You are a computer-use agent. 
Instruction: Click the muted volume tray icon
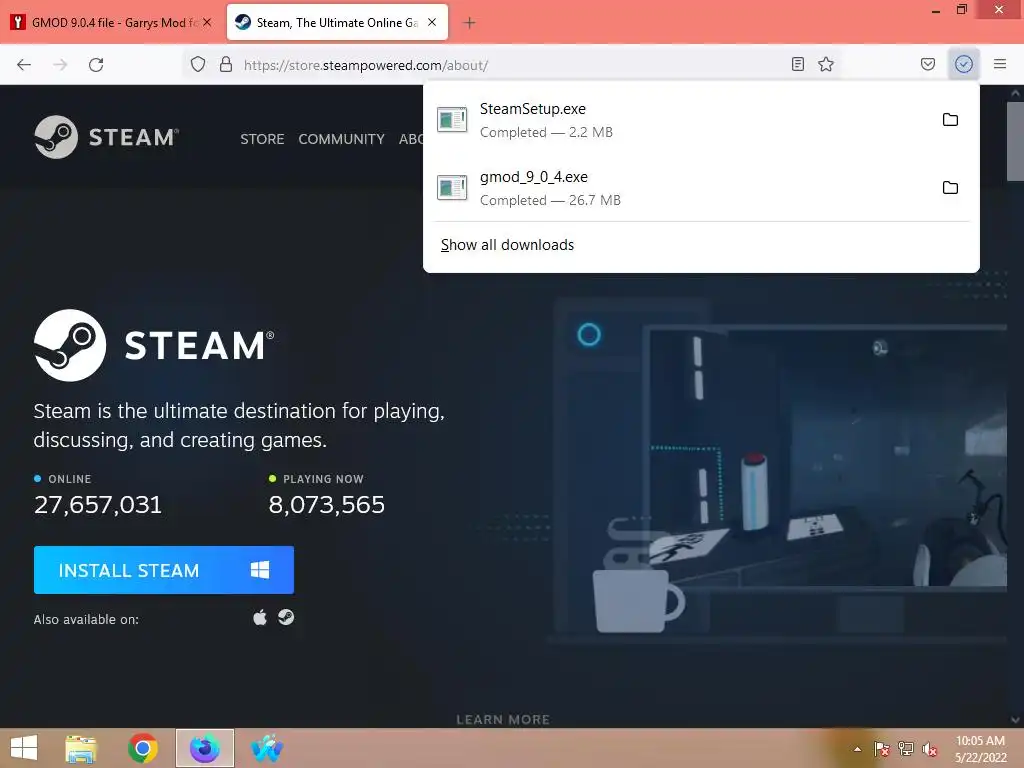[930, 749]
